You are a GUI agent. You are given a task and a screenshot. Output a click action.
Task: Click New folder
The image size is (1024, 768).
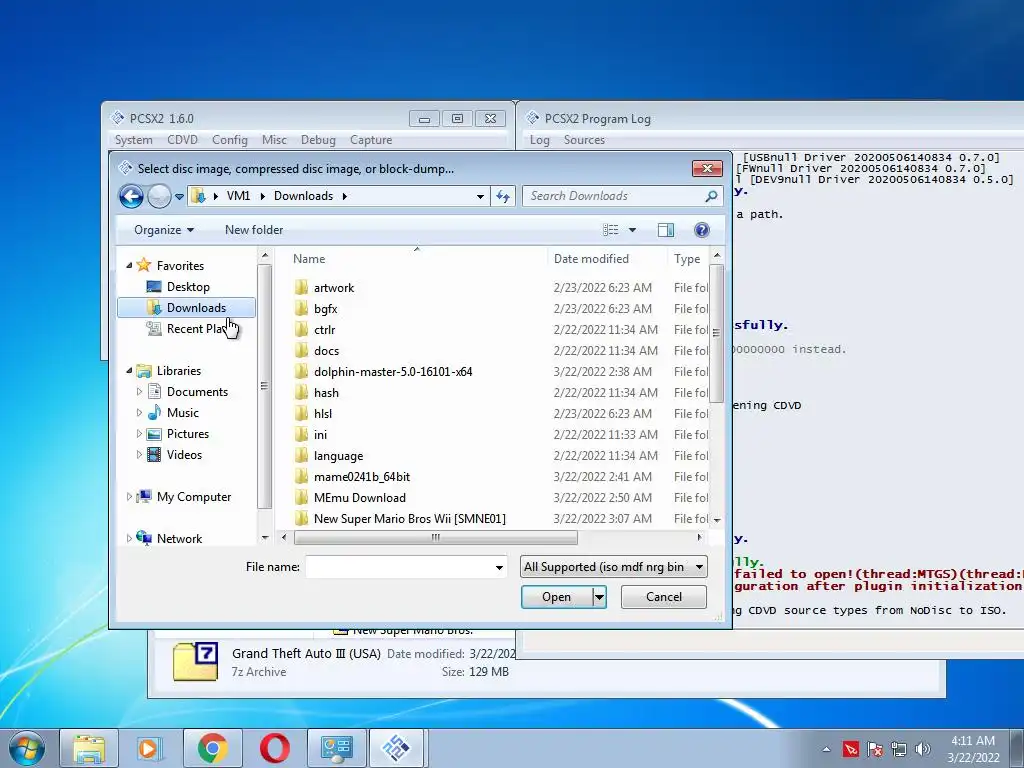(x=254, y=230)
